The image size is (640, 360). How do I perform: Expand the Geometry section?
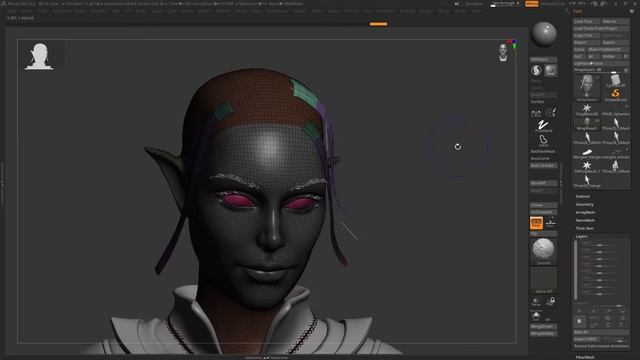[x=584, y=204]
